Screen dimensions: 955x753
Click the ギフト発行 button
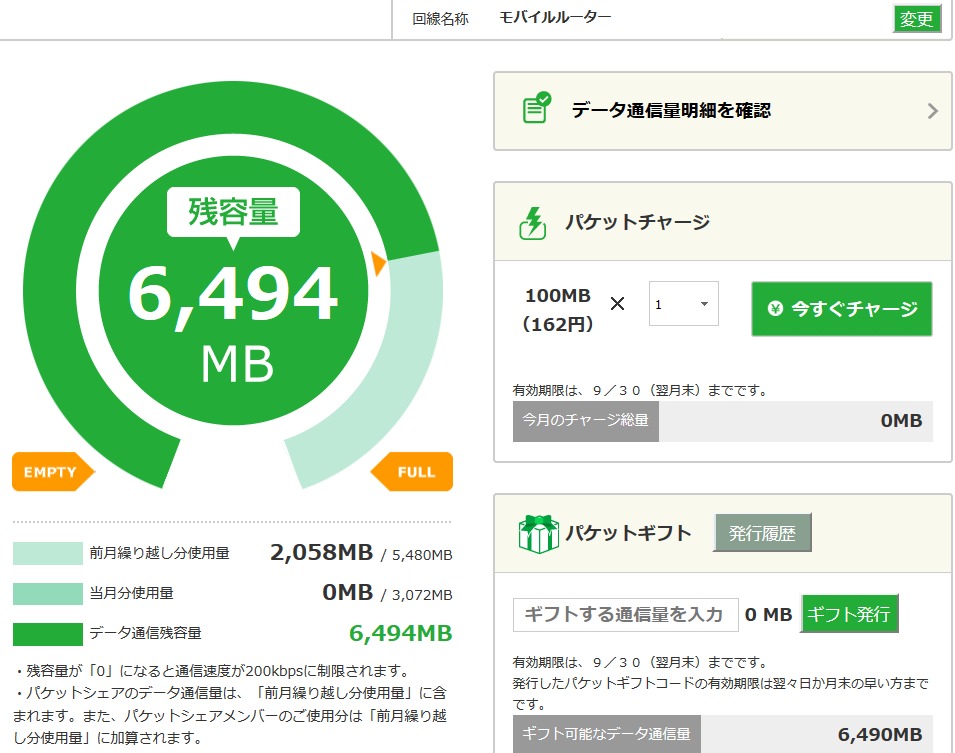pyautogui.click(x=849, y=614)
